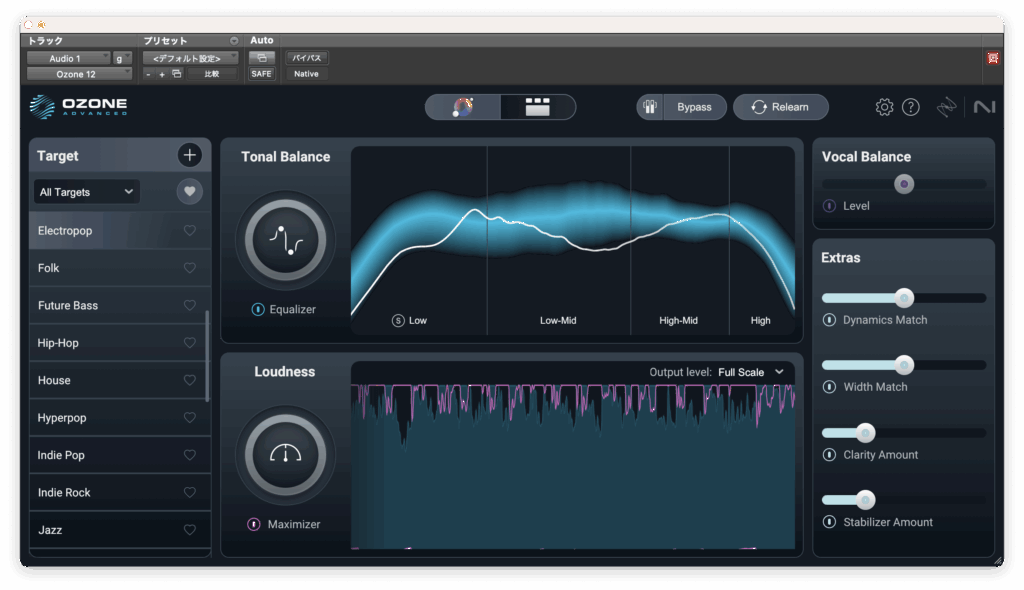Switch to the modules view tab

tap(538, 107)
